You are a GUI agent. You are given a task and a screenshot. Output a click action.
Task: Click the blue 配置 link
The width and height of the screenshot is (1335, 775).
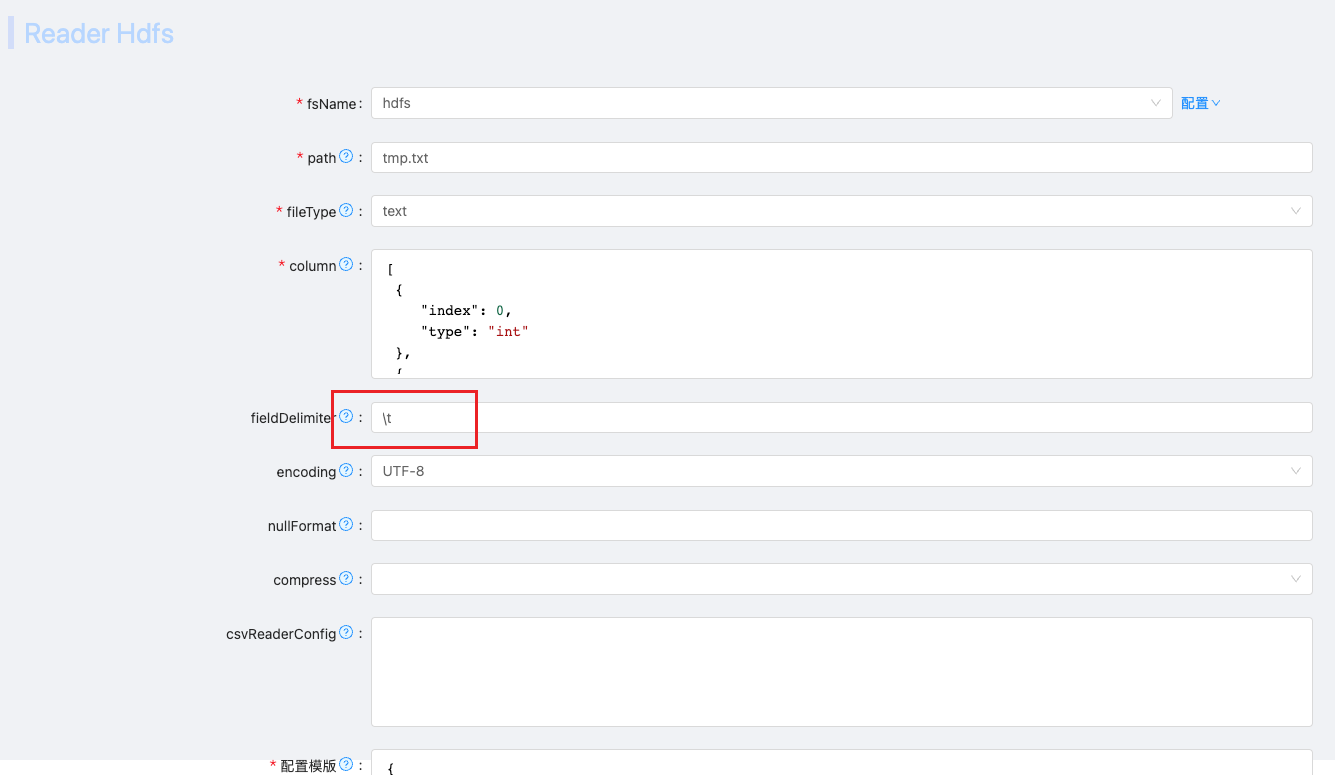(1193, 102)
